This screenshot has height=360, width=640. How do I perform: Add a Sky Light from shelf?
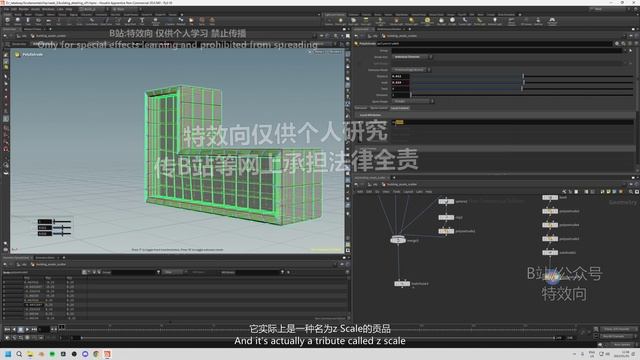pyautogui.click(x=442, y=21)
